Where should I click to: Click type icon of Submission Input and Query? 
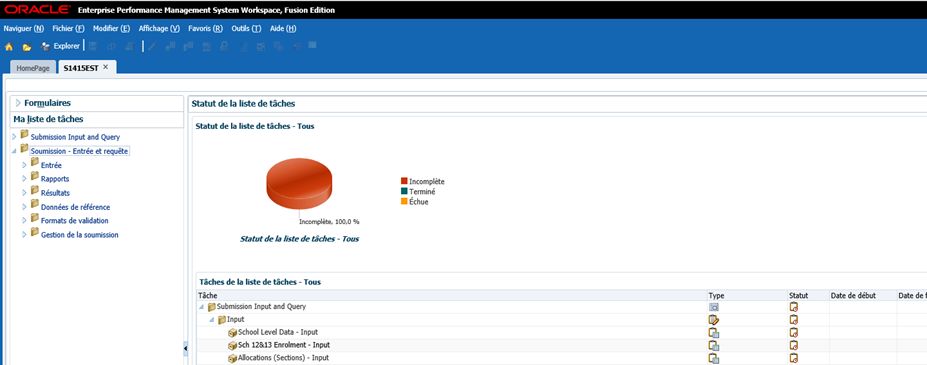pyautogui.click(x=714, y=307)
